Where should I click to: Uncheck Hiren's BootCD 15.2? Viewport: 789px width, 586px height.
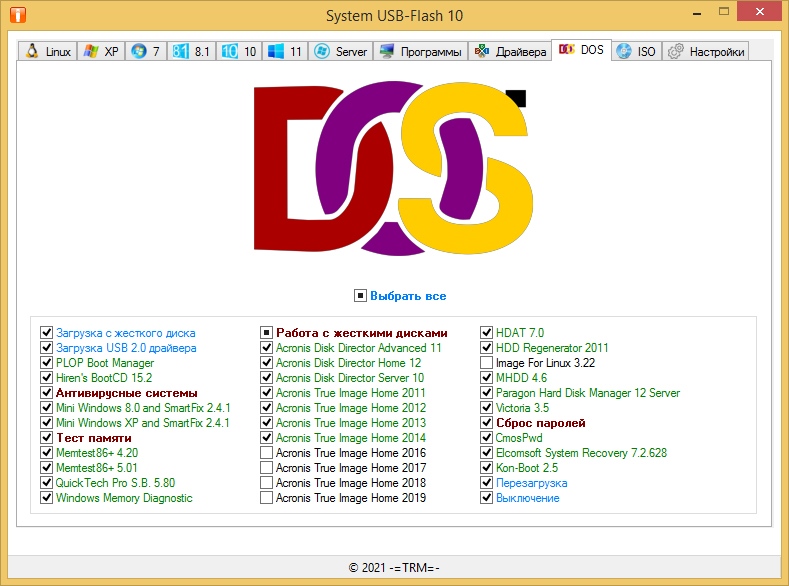click(x=47, y=378)
